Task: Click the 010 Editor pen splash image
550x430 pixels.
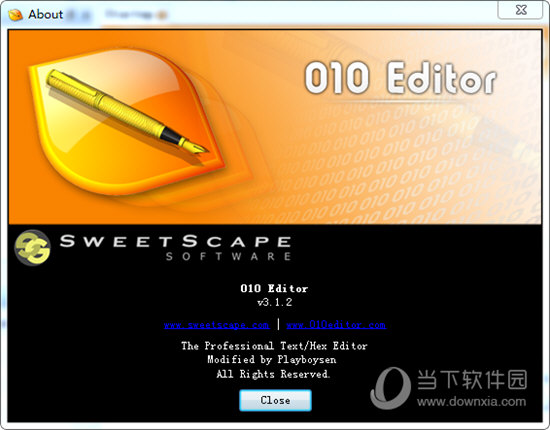Action: tap(275, 127)
